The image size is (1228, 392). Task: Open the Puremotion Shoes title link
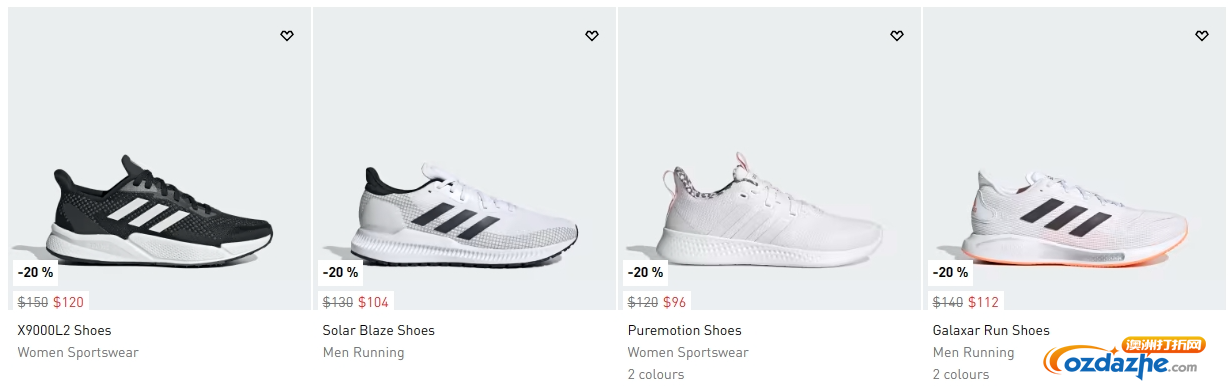[685, 330]
